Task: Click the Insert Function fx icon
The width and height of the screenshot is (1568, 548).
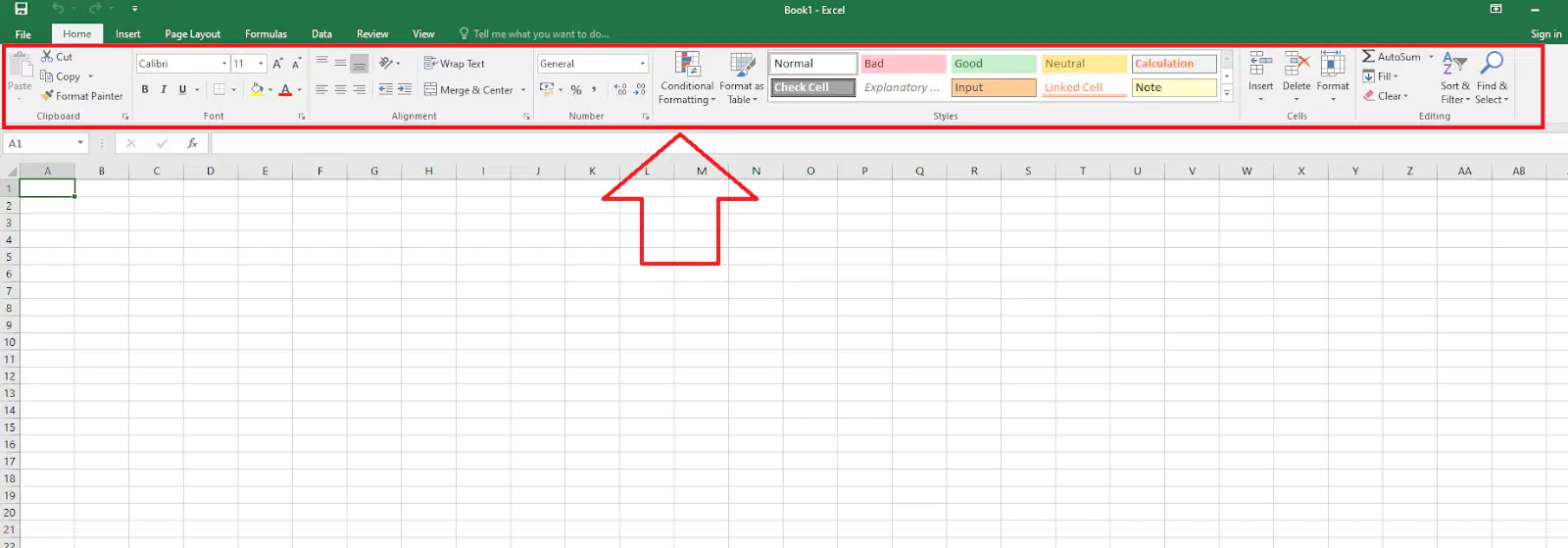Action: pyautogui.click(x=192, y=143)
